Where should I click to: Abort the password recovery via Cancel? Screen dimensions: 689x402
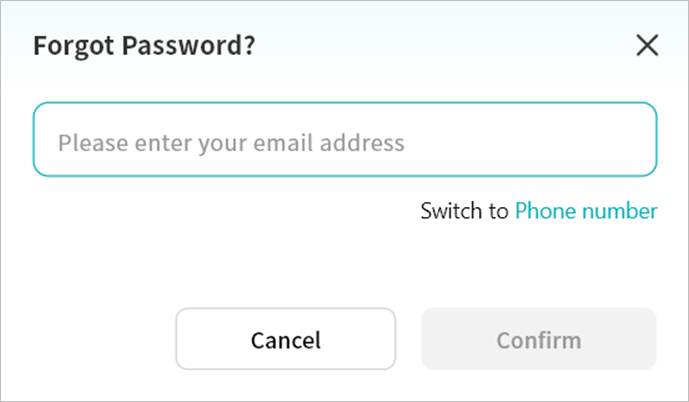click(x=285, y=340)
